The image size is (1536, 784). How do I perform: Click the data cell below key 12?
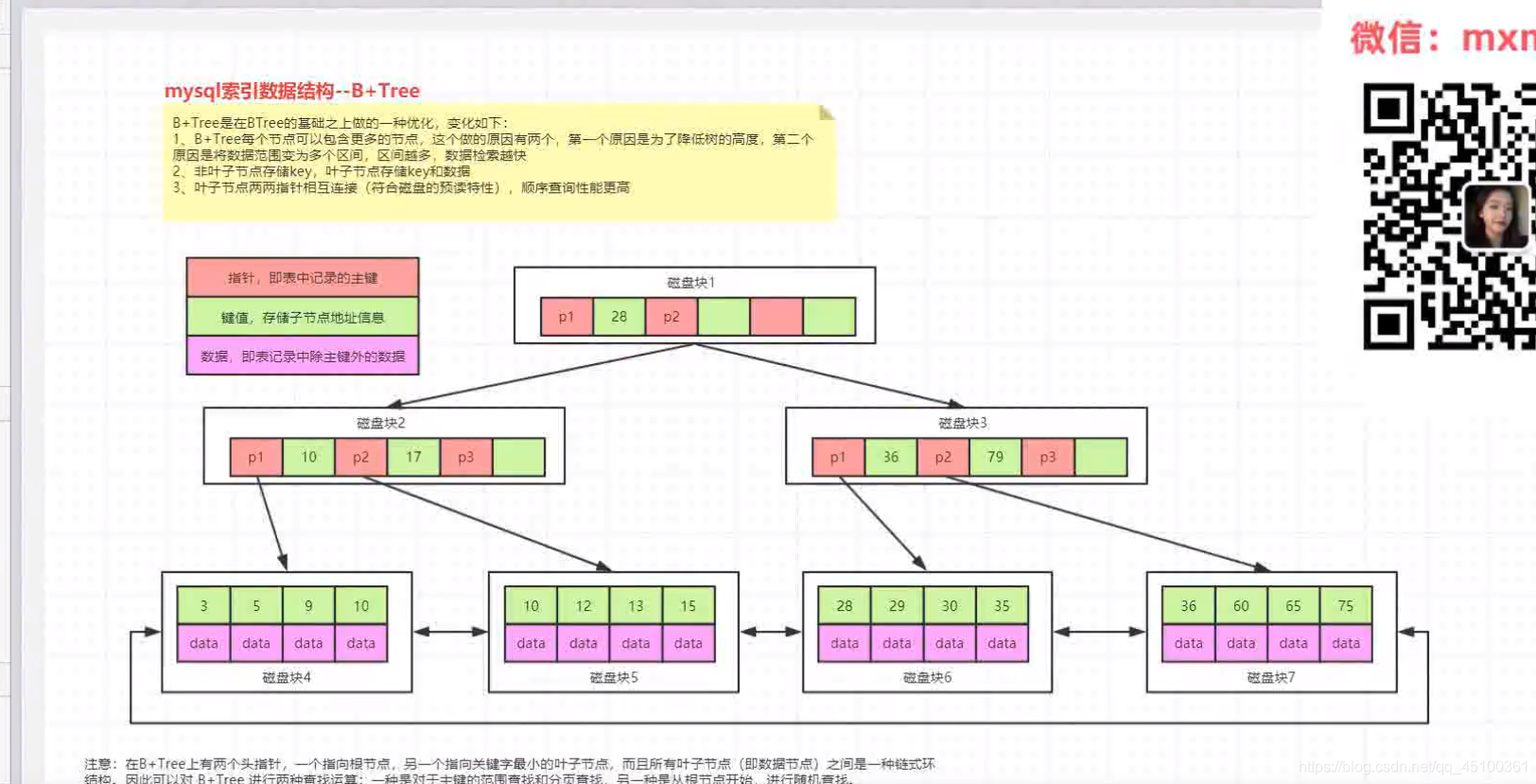pos(584,643)
